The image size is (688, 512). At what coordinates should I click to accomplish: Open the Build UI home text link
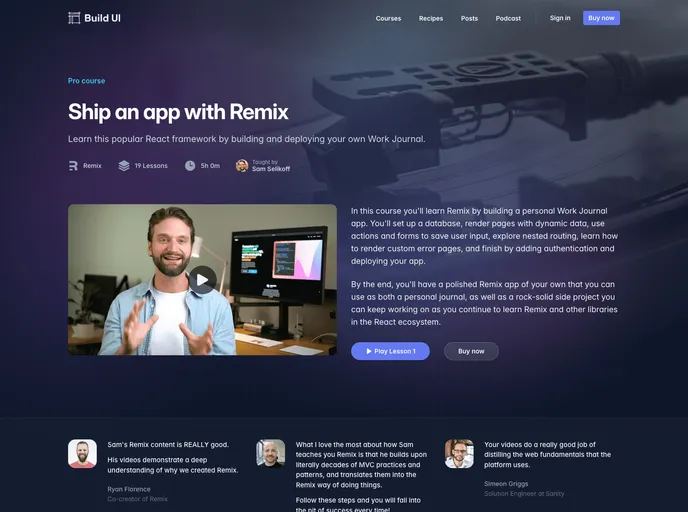102,18
